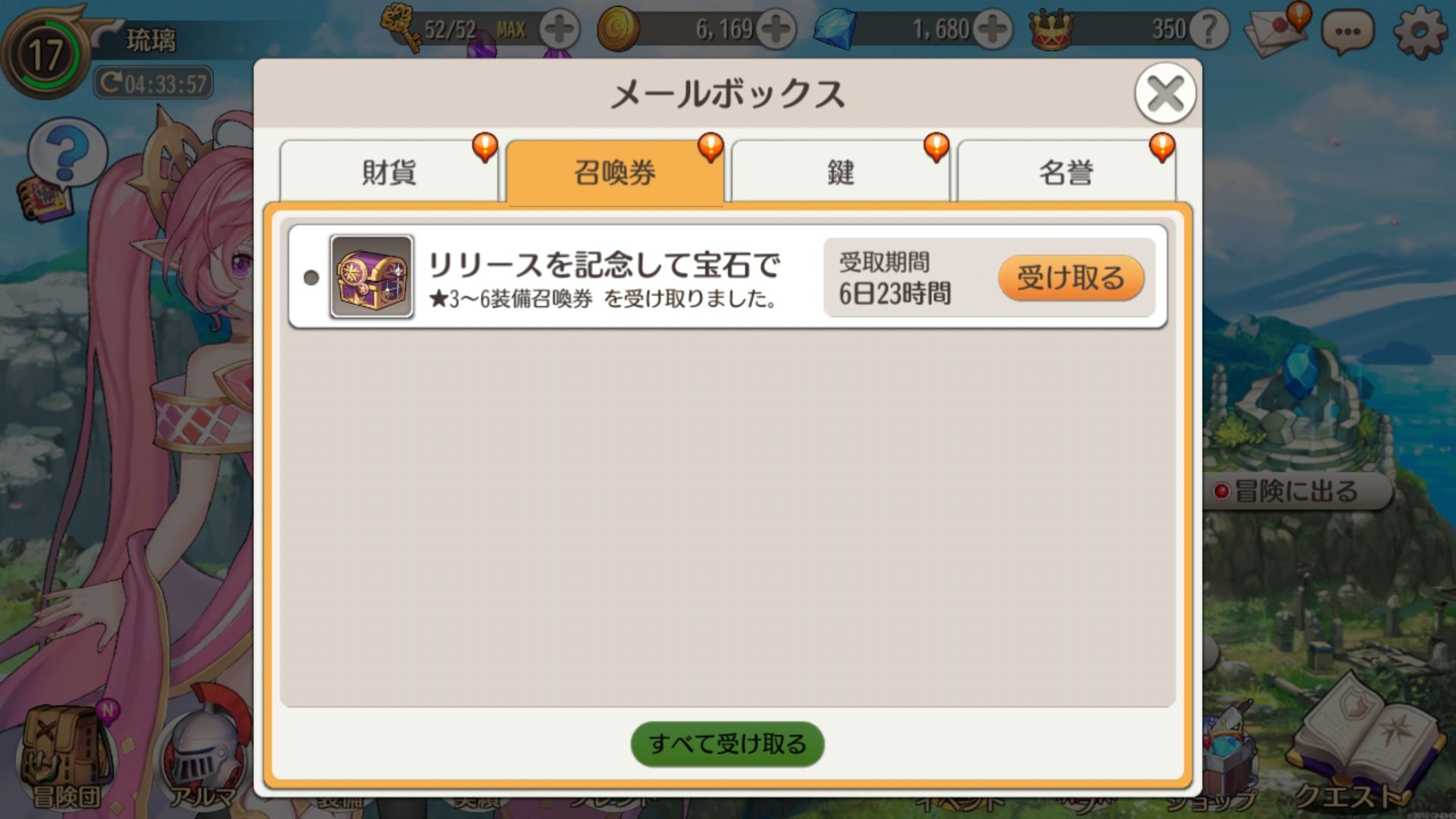The image size is (1456, 819).
Task: Add blue gems with plus icon
Action: 993,30
